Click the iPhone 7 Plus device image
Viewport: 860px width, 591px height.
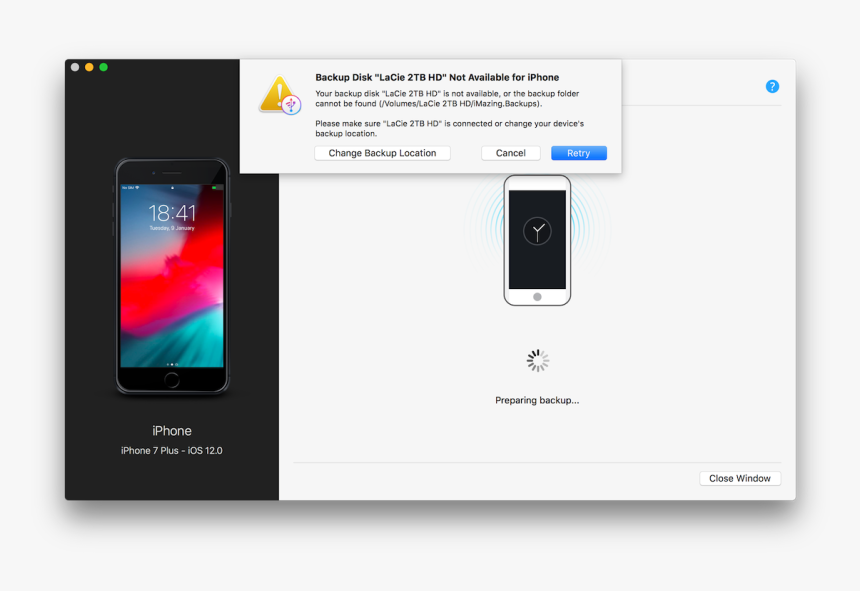tap(172, 276)
